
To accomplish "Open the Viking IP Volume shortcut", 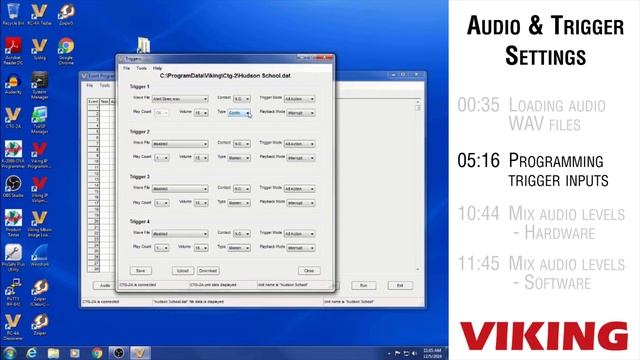I will point(40,189).
